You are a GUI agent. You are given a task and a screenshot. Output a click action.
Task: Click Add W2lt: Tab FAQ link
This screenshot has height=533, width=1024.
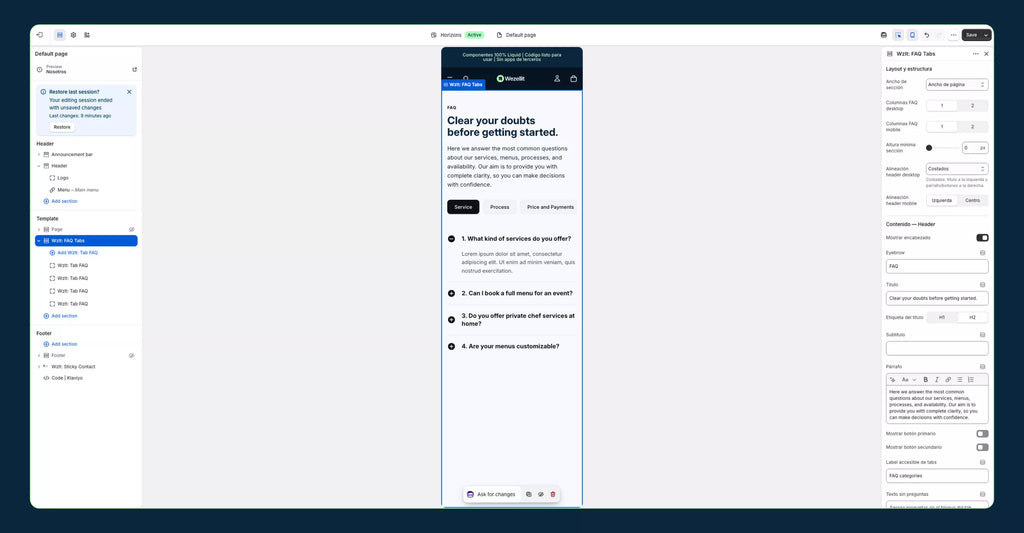[x=77, y=253]
